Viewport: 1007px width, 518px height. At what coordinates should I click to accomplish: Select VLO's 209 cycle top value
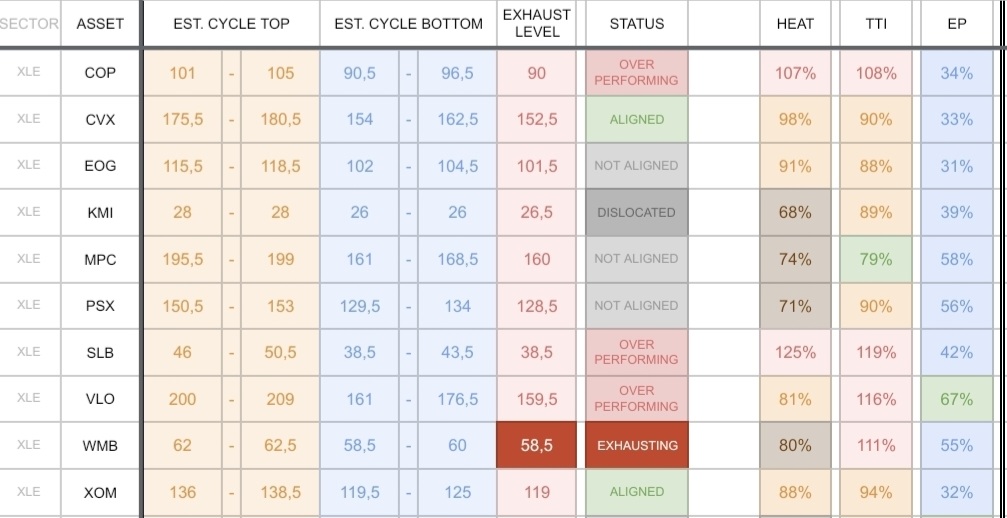[280, 399]
